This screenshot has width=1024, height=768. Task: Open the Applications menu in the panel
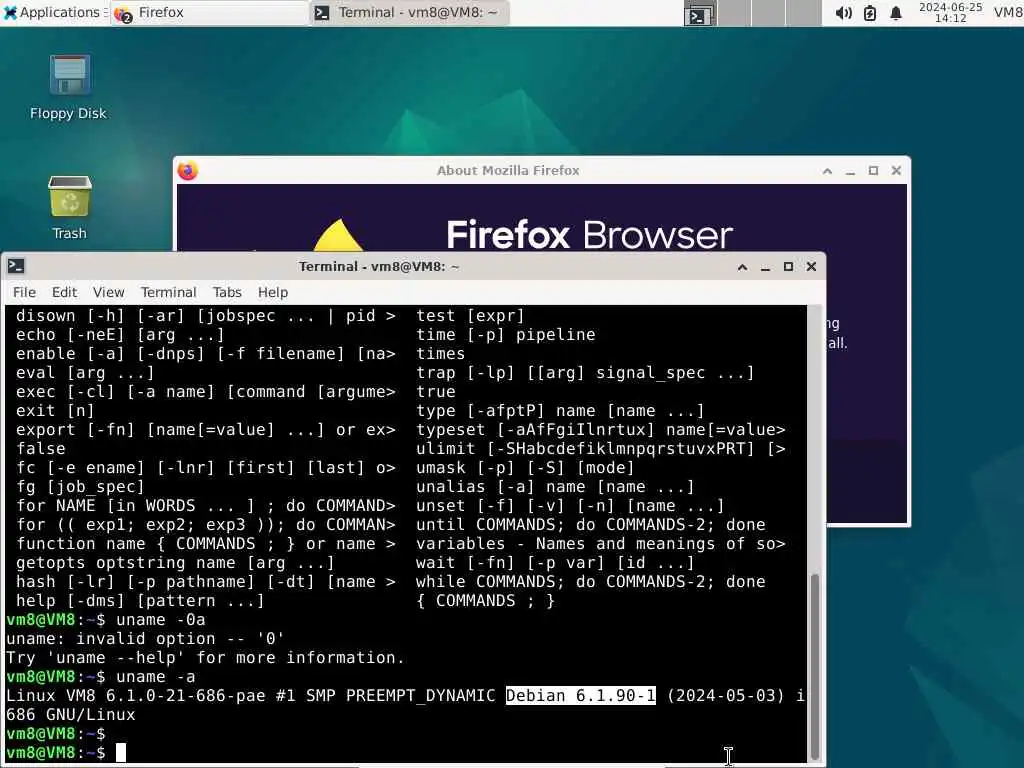point(52,12)
